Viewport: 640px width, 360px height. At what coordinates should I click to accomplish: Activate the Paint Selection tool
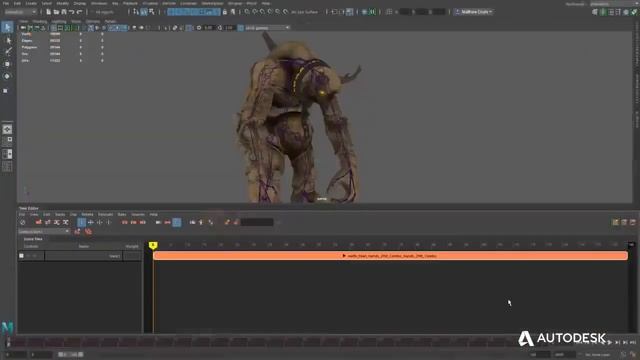(x=8, y=51)
